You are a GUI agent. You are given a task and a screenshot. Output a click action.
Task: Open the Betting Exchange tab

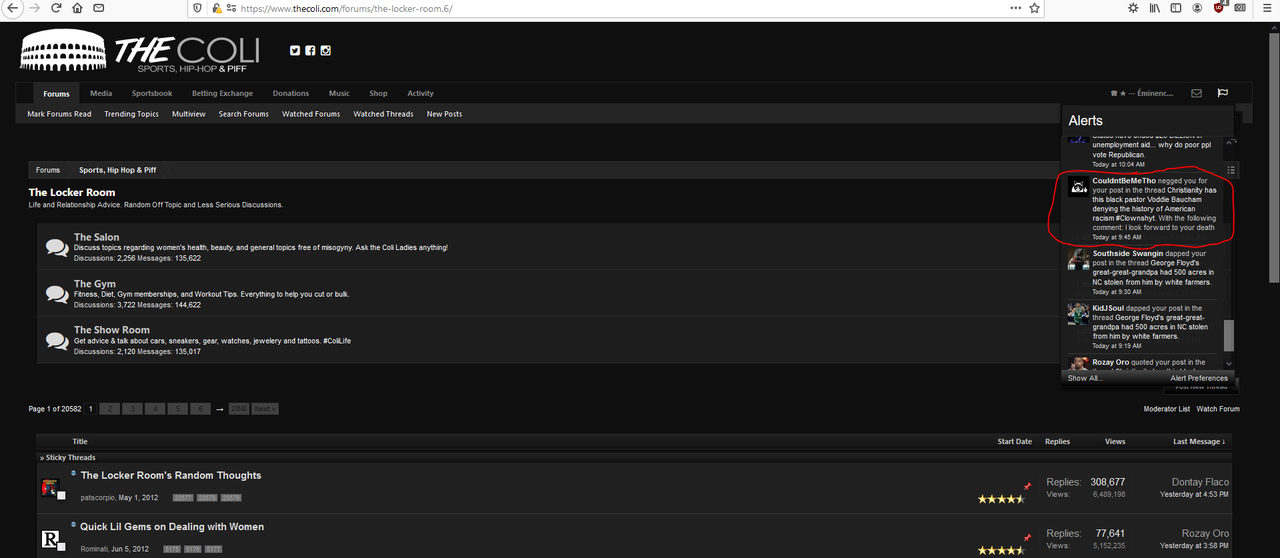222,93
